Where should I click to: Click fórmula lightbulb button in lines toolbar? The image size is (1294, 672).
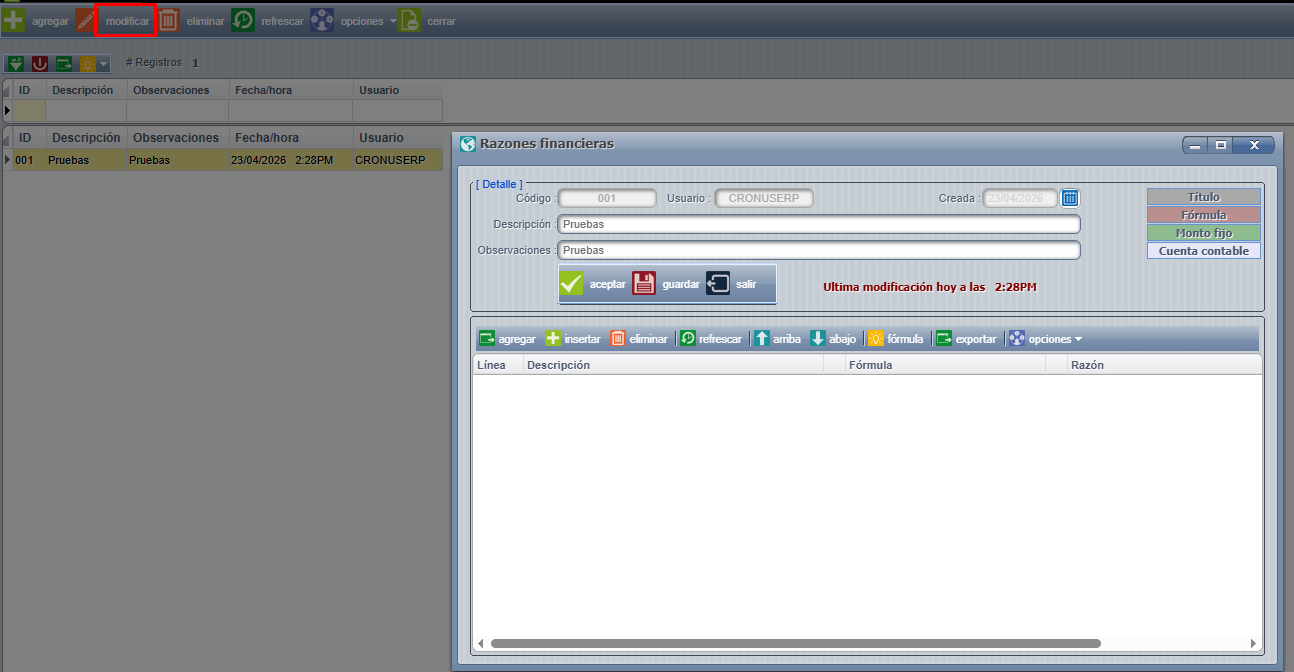pos(895,339)
